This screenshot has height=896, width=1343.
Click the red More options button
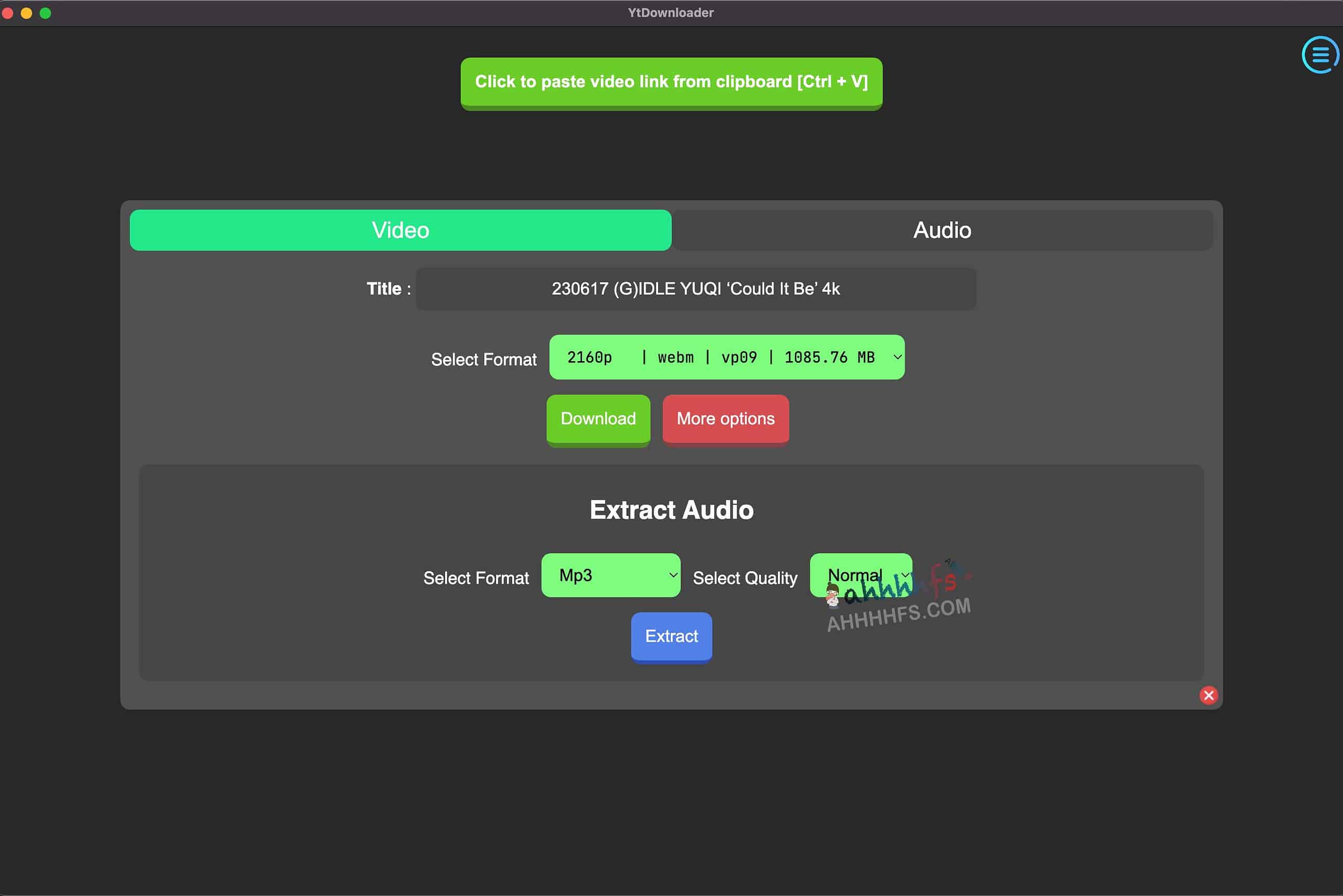pyautogui.click(x=725, y=418)
